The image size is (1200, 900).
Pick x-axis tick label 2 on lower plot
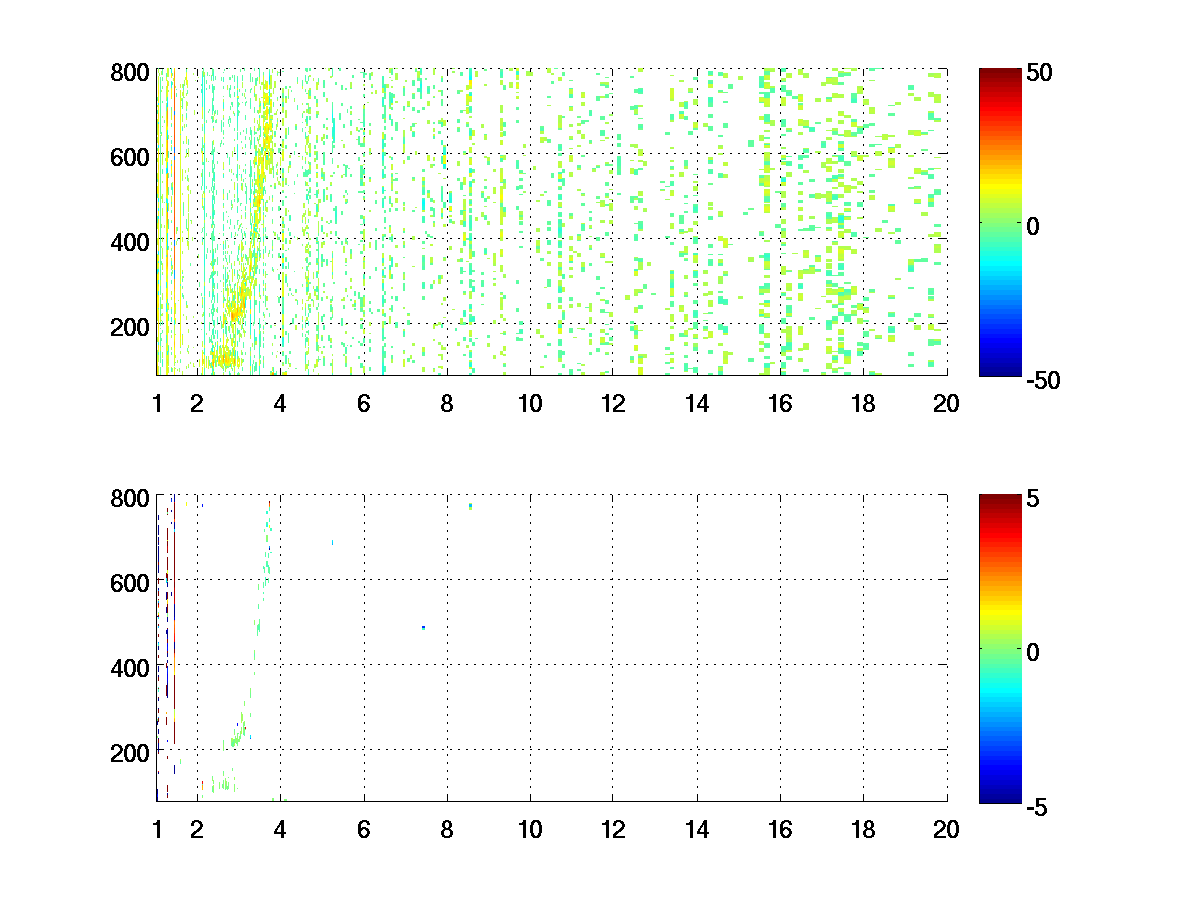click(x=197, y=829)
